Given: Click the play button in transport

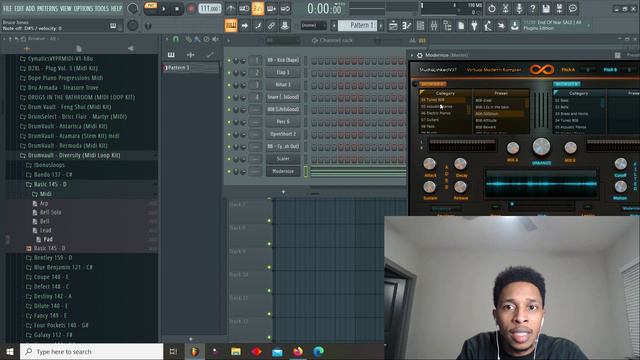Looking at the screenshot, I should point(164,9).
